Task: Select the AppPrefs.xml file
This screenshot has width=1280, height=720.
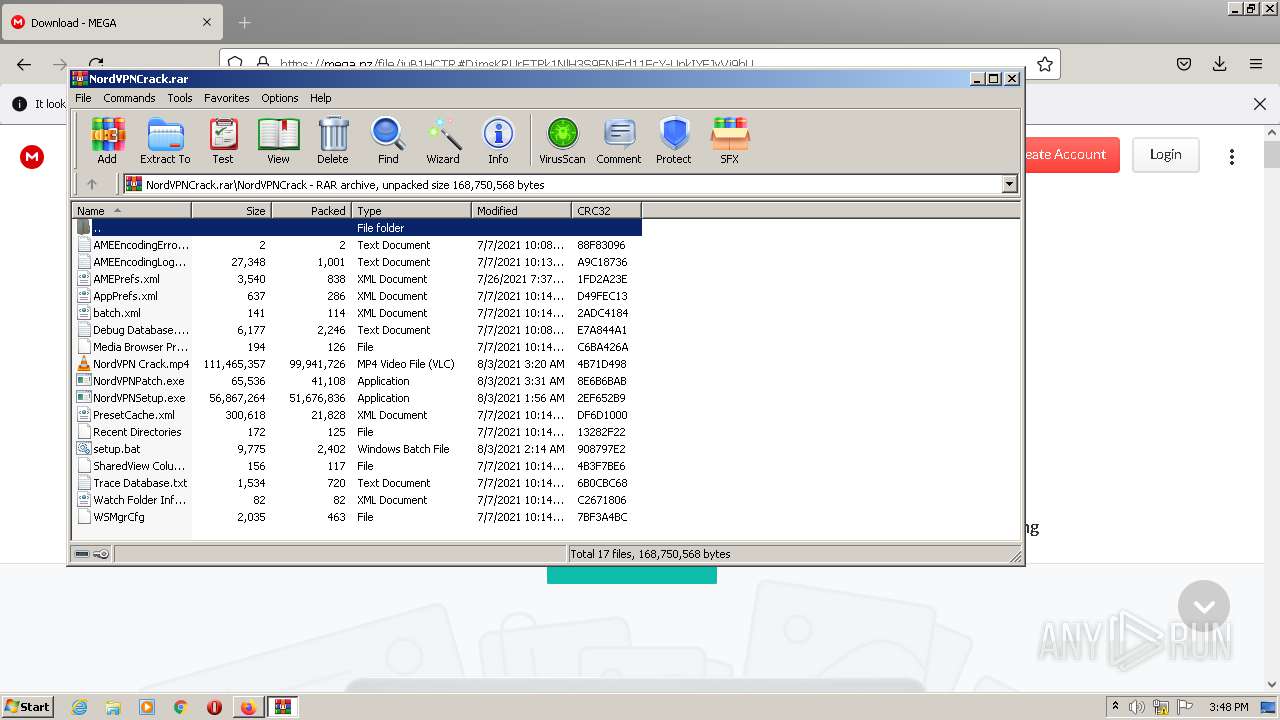Action: tap(125, 296)
